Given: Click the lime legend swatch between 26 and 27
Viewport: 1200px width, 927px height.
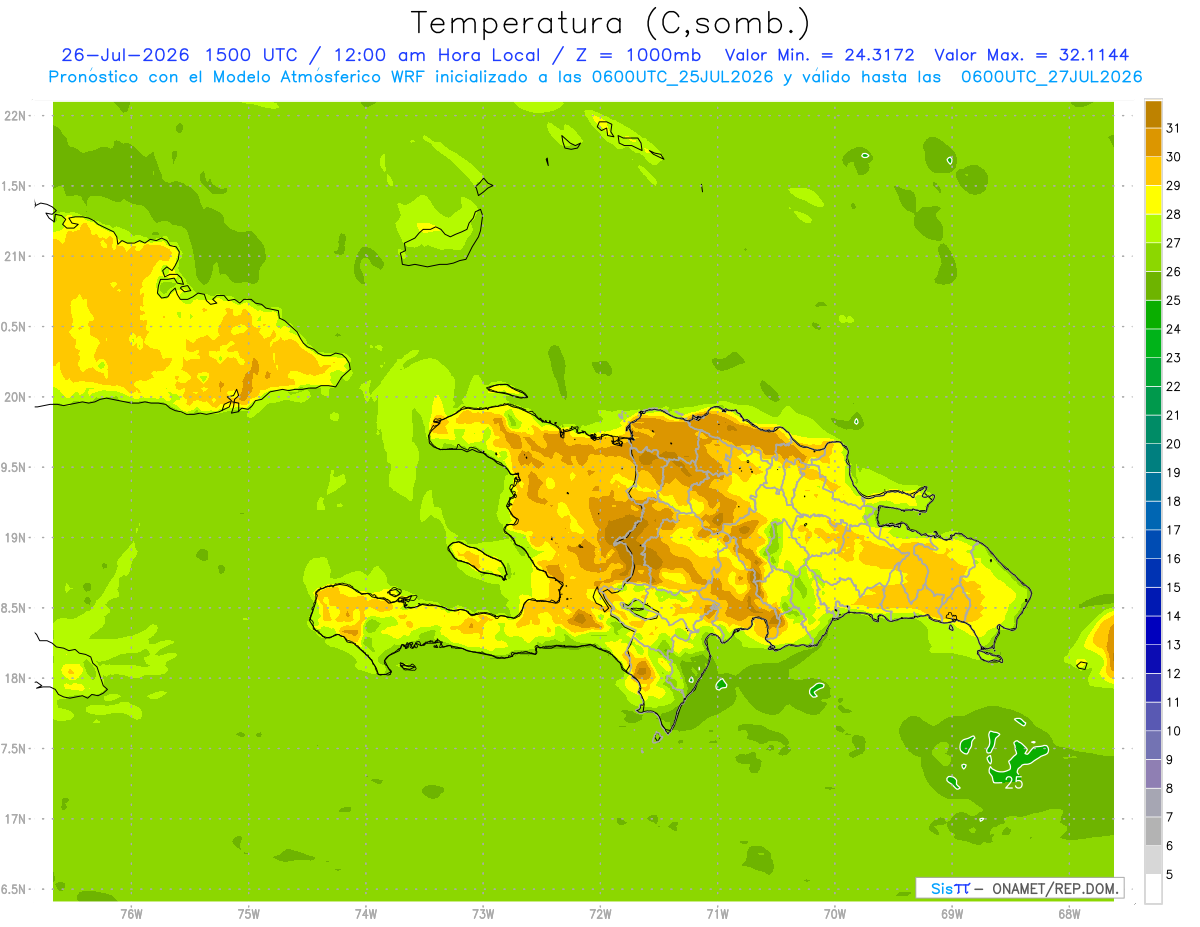Looking at the screenshot, I should coord(1153,256).
